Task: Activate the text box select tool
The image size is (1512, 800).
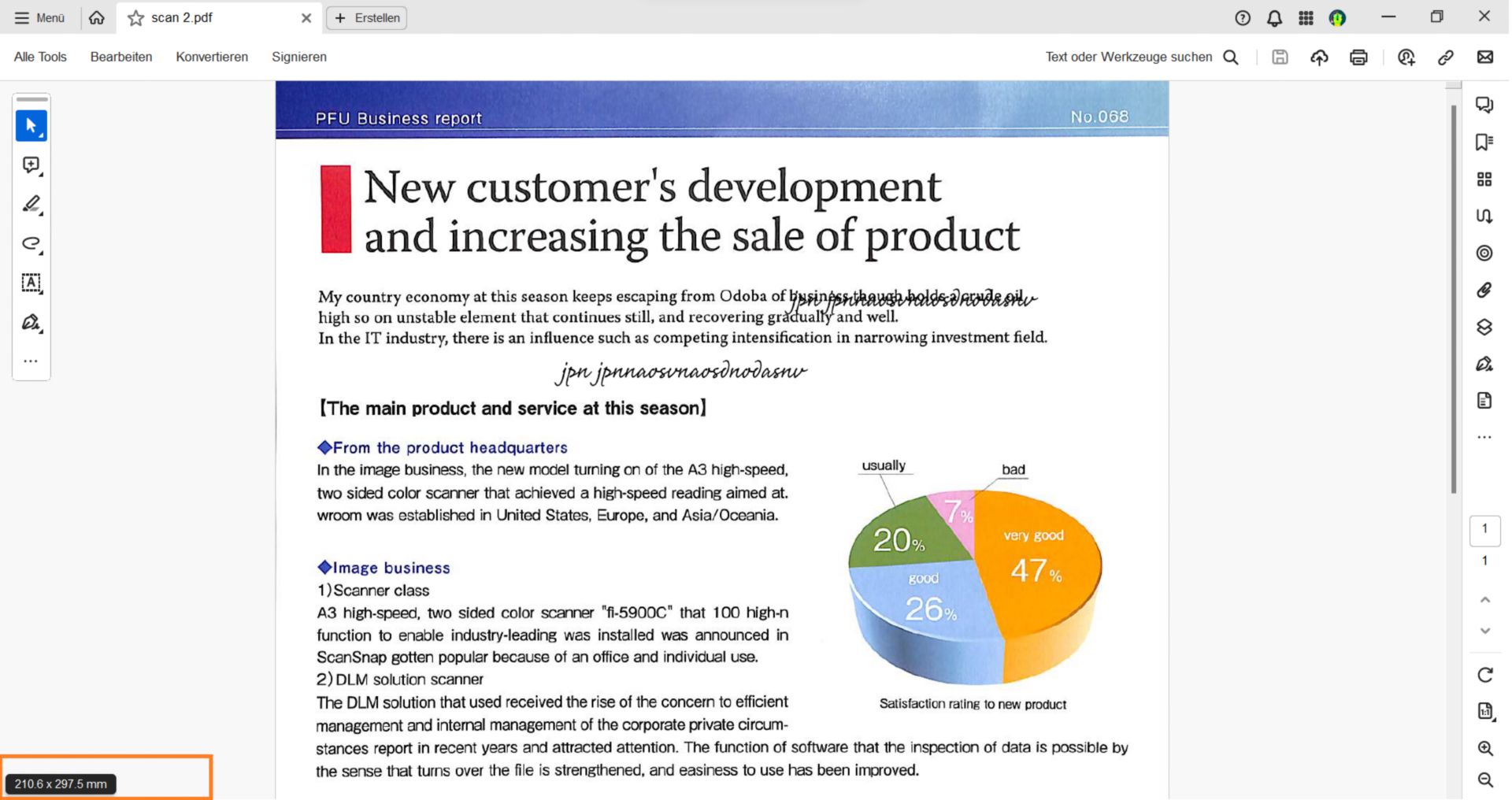Action: click(x=31, y=283)
